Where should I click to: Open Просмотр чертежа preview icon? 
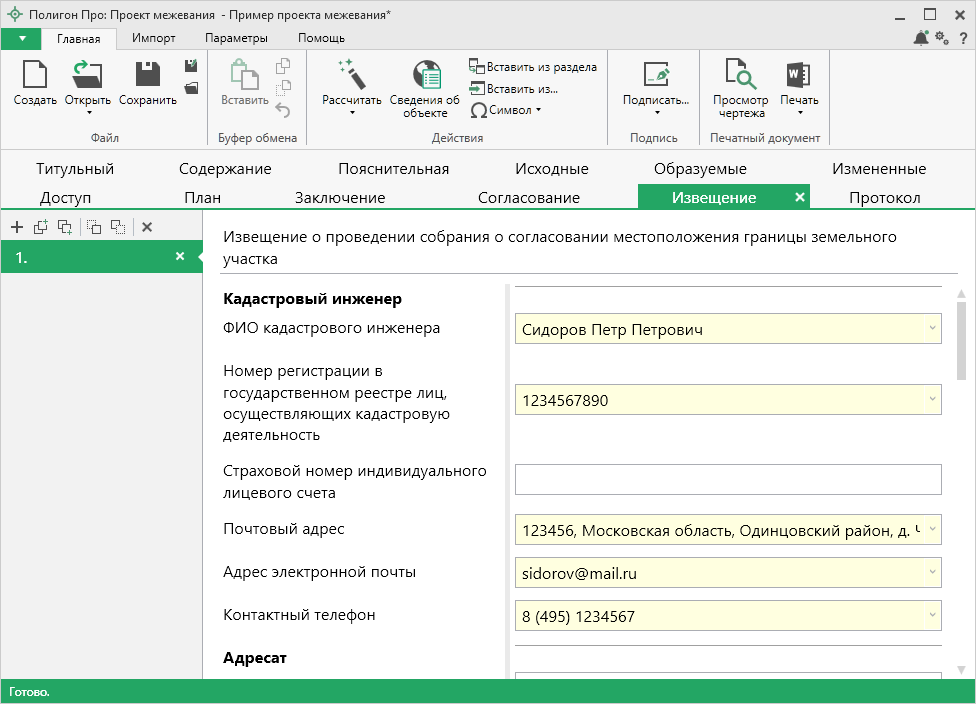click(x=740, y=76)
